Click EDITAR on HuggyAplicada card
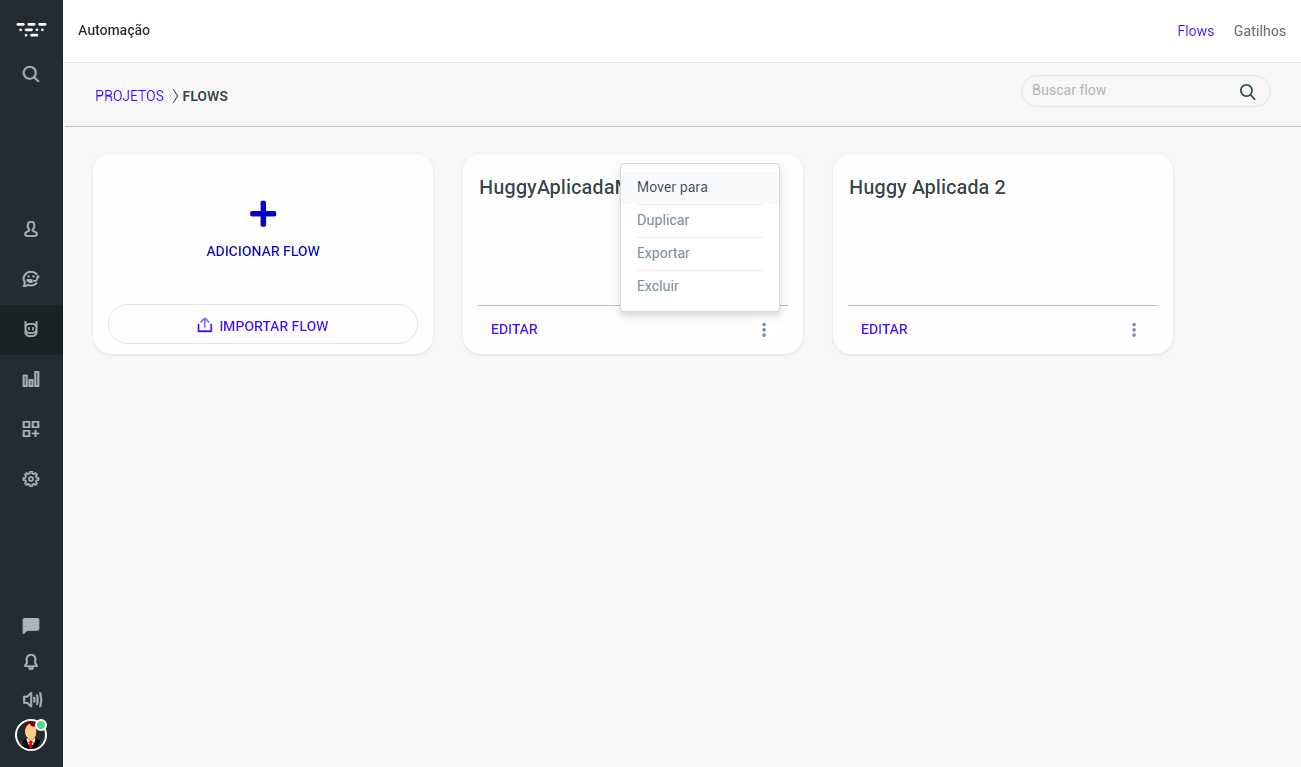The height and width of the screenshot is (767, 1301). (514, 329)
